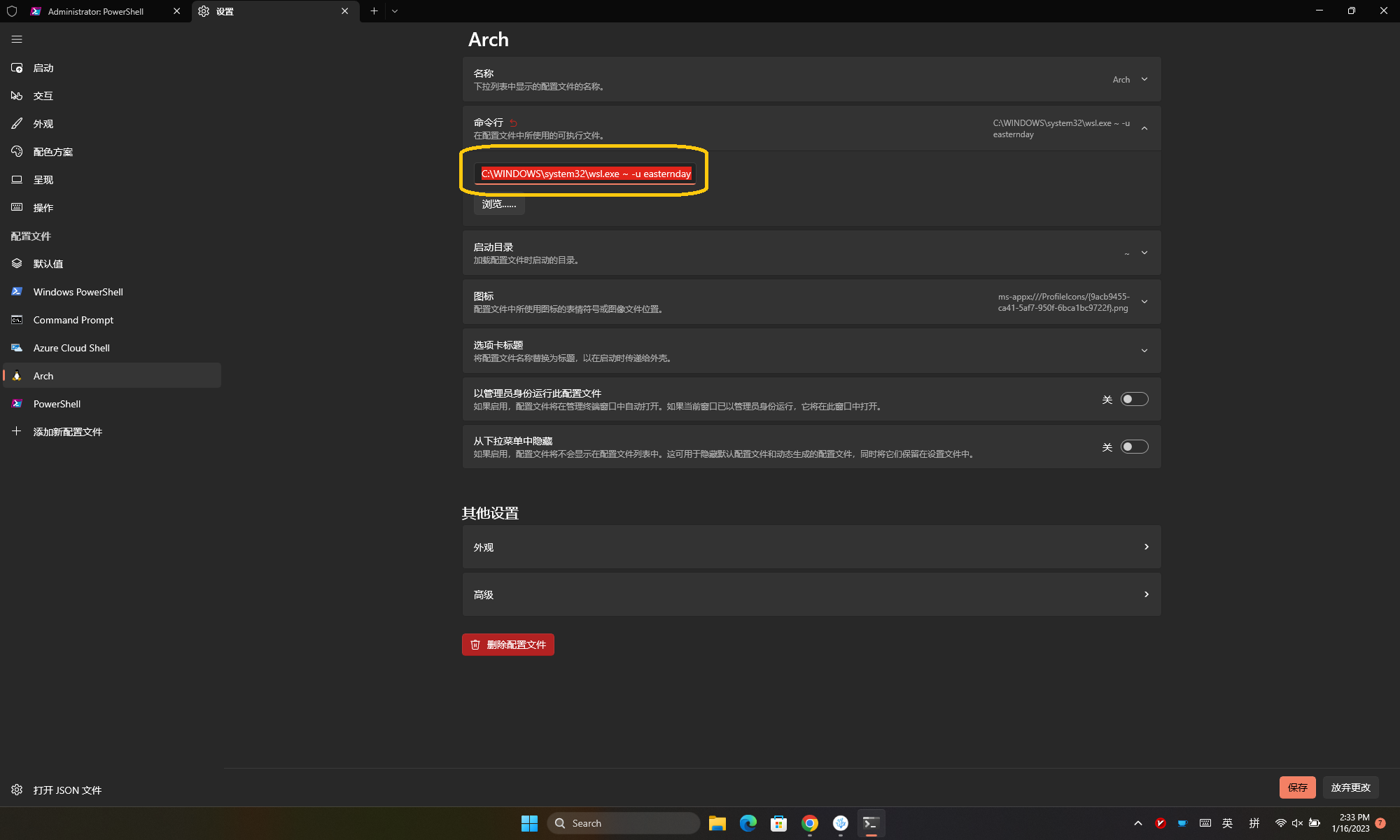Image resolution: width=1400 pixels, height=840 pixels.
Task: Open the Windows Terminal taskbar icon
Action: (871, 823)
